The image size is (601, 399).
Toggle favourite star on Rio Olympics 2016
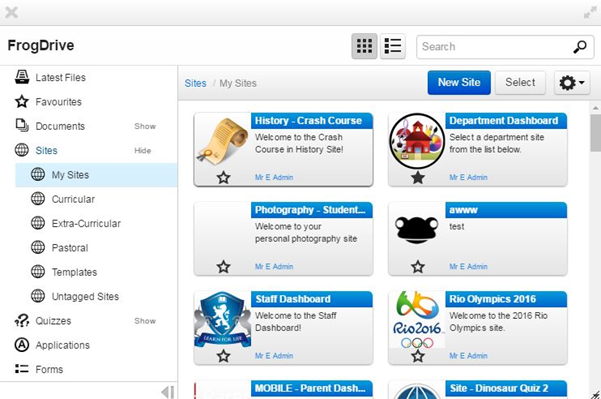[x=418, y=356]
